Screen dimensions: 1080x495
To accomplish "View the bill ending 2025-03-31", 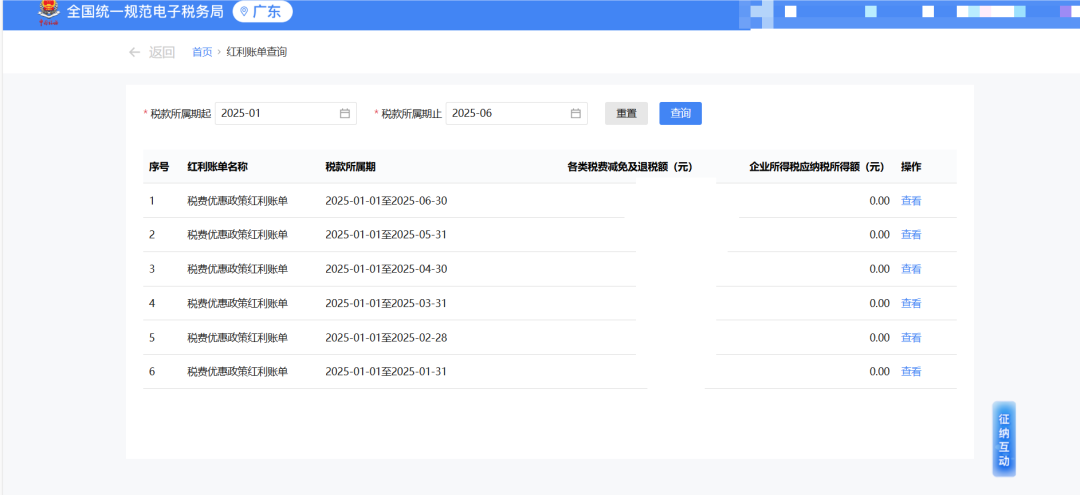I will [911, 303].
